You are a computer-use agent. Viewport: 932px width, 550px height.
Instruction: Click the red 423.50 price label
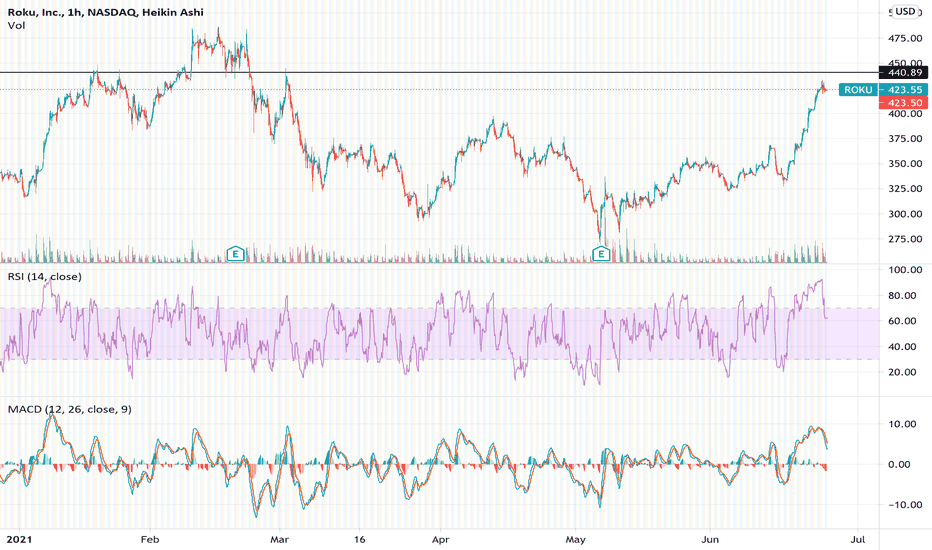[904, 103]
